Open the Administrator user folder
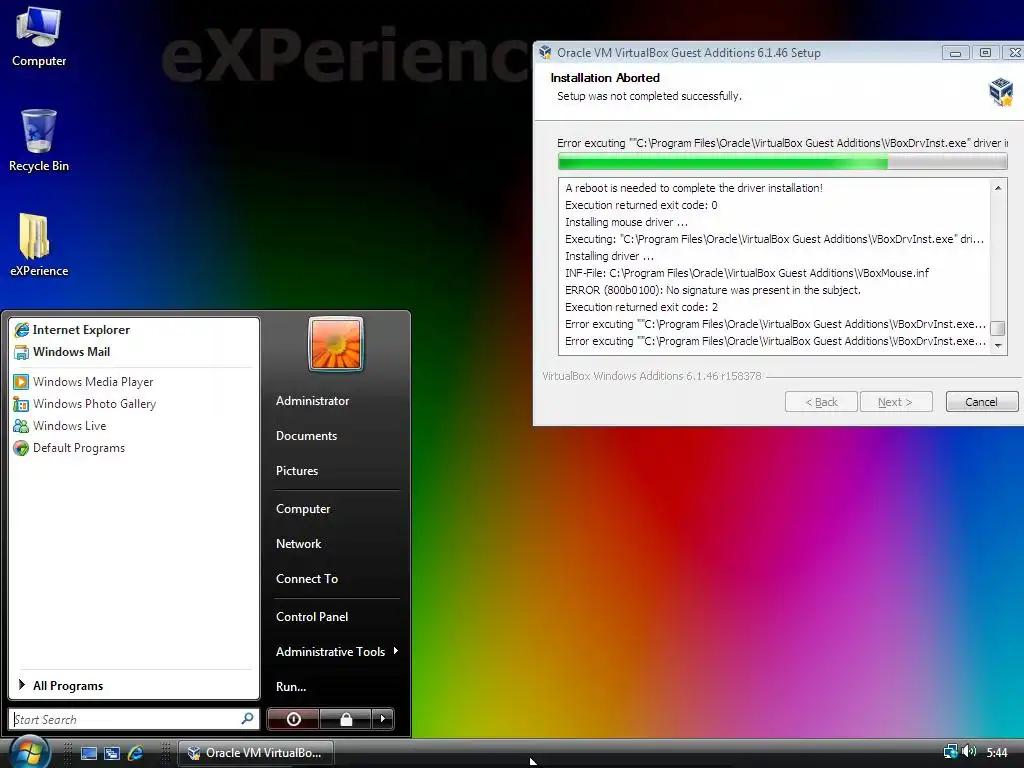Screen dimensions: 1024x768 pos(312,401)
